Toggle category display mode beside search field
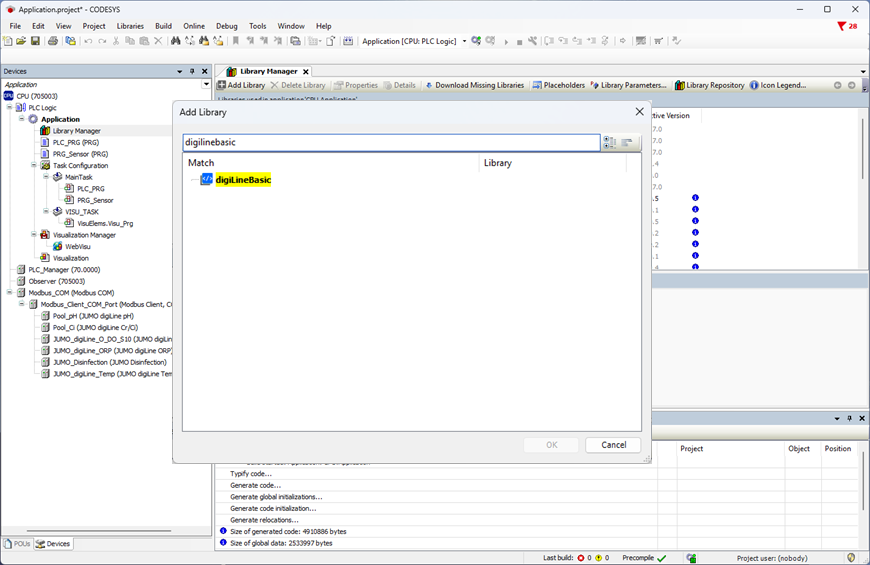 609,143
